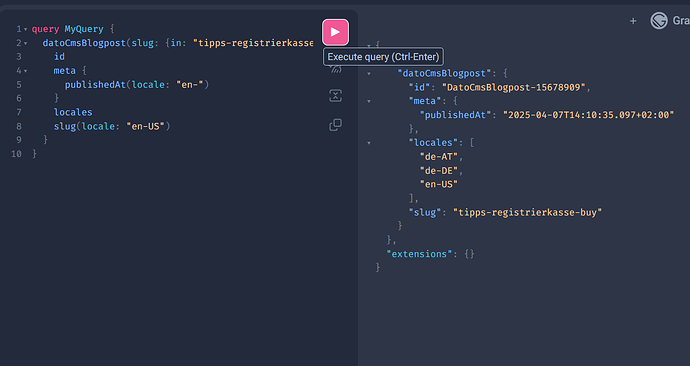Click the line number 10 in the gutter
Viewport: 690px width, 366px height.
click(16, 154)
